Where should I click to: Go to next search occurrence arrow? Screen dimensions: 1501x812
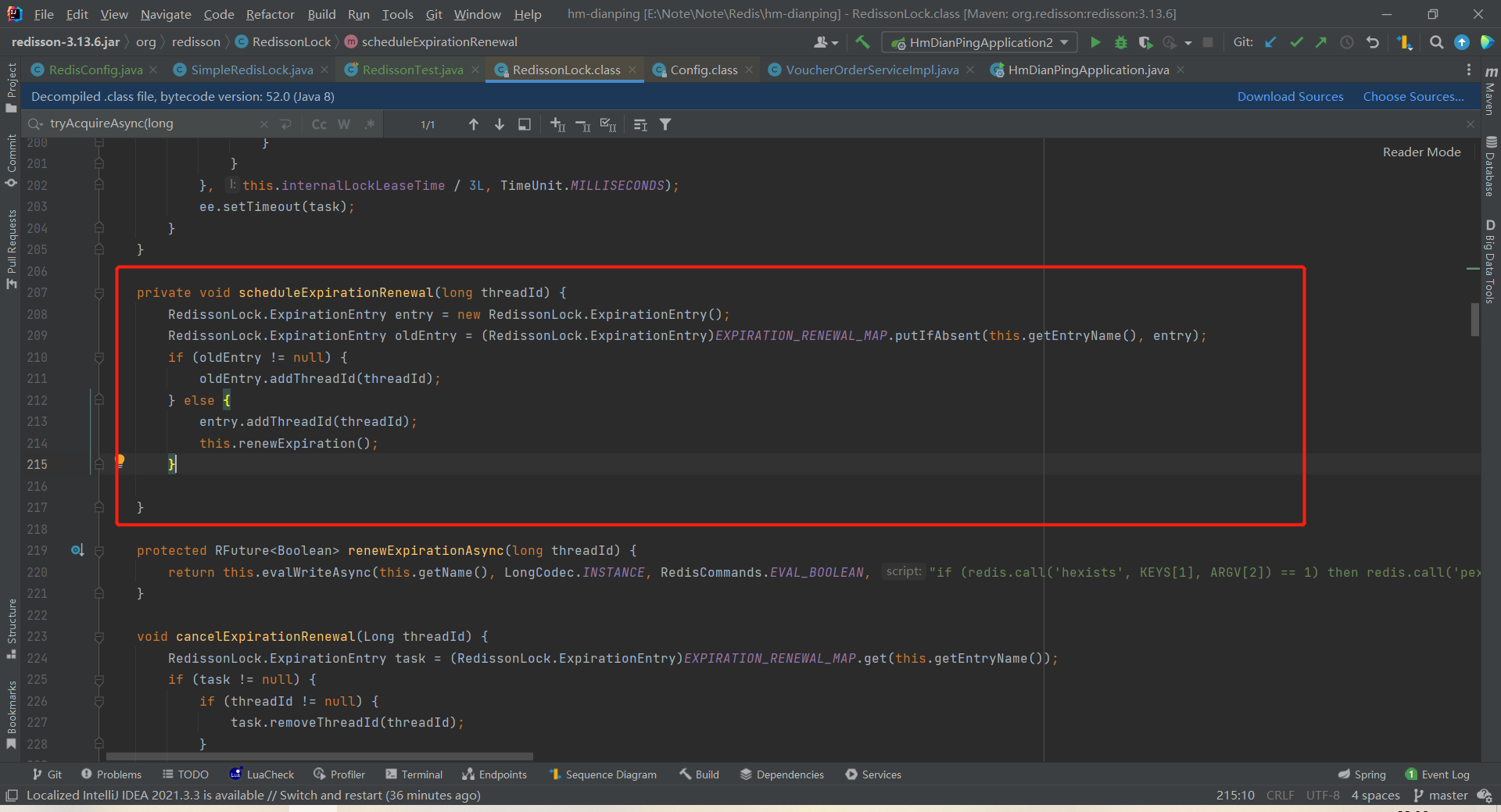pos(499,124)
